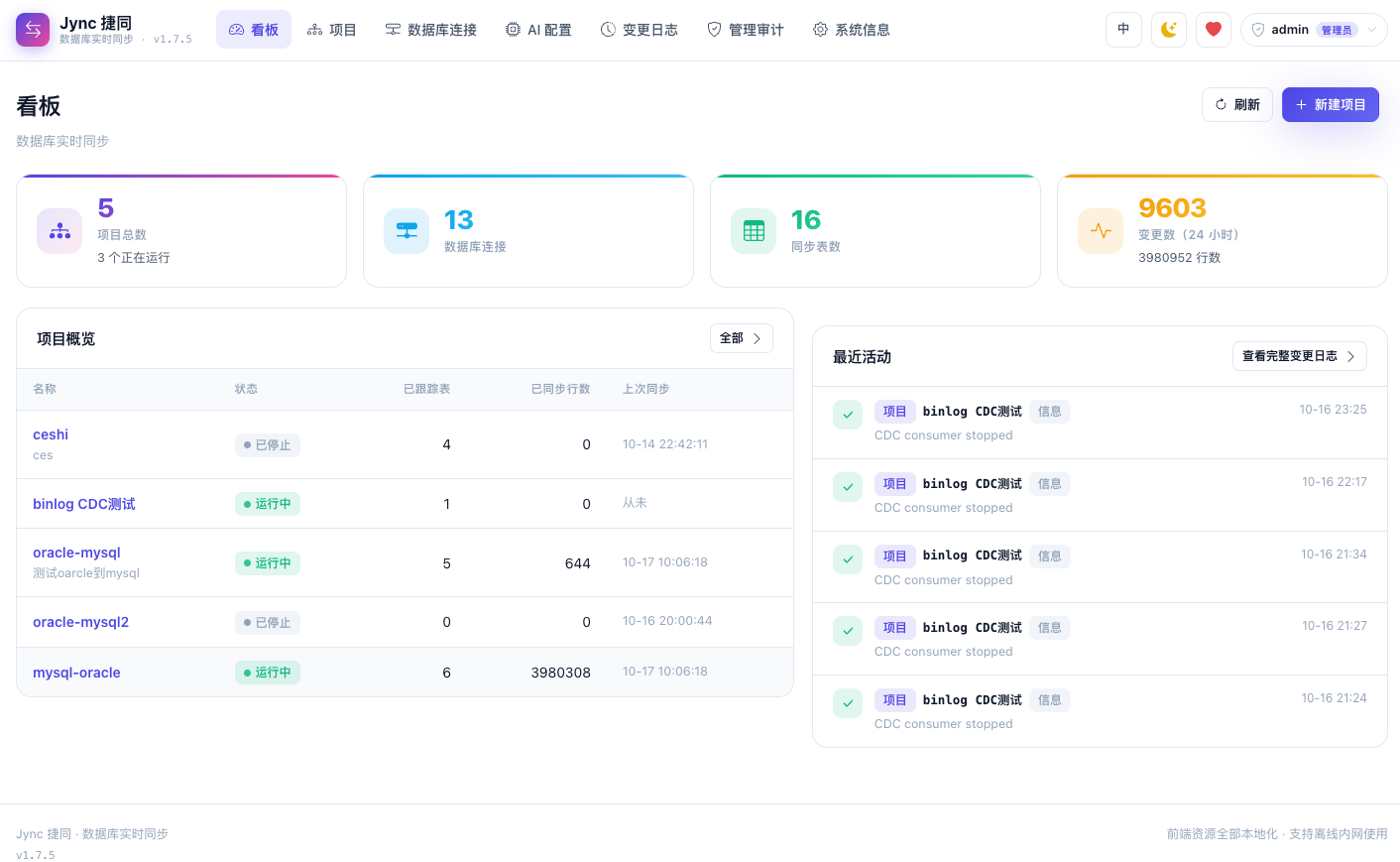This screenshot has width=1400, height=862.
Task: Open 数据库连接 in the navigation
Action: tap(431, 30)
